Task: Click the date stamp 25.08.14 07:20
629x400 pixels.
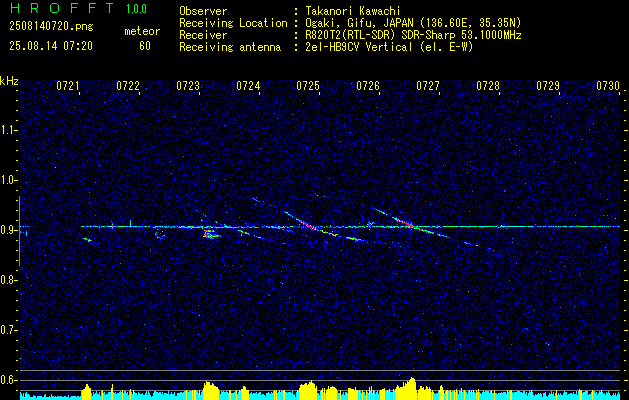Action: click(x=51, y=46)
